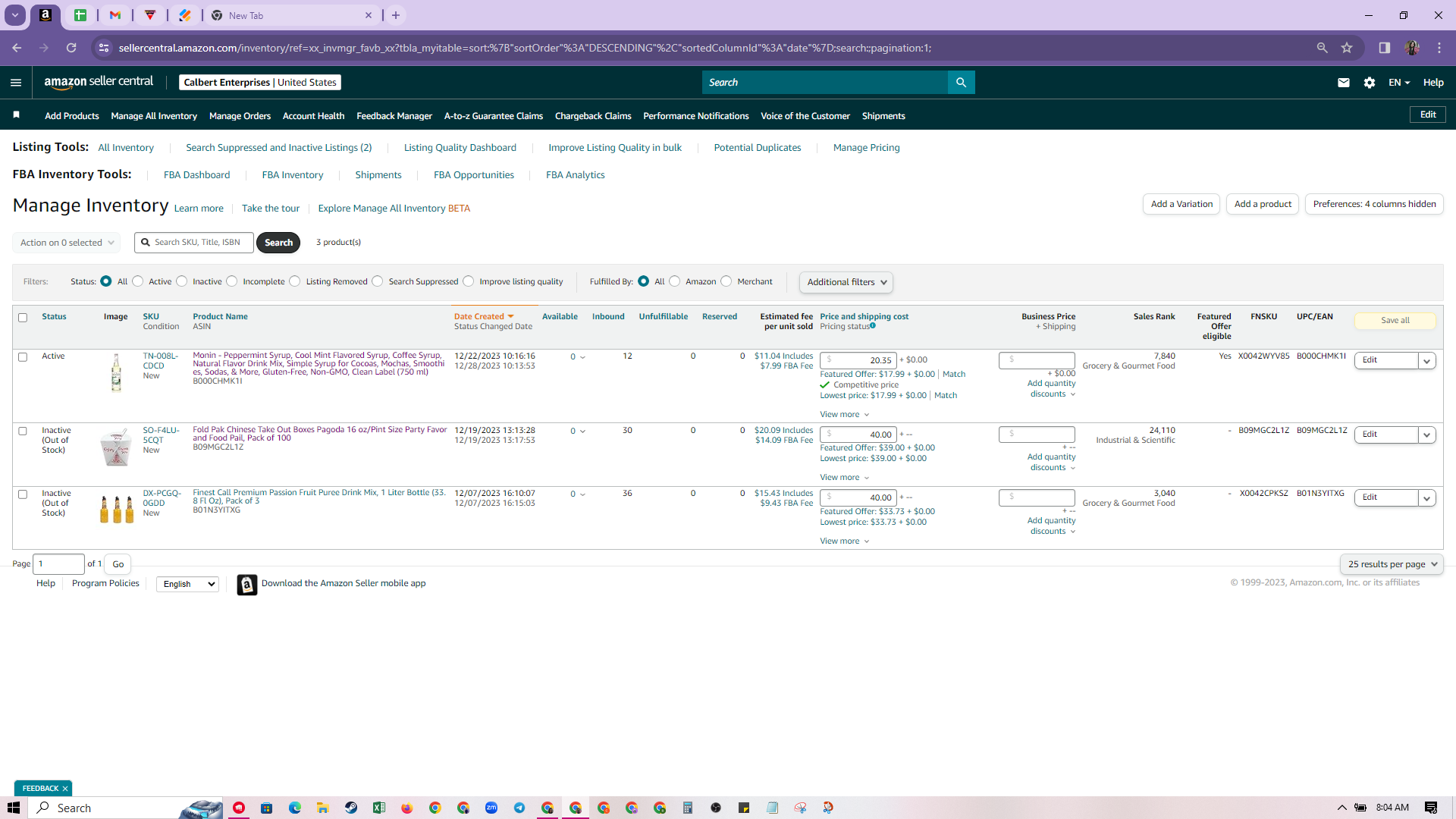Launch Excel from the taskbar

coord(379,808)
